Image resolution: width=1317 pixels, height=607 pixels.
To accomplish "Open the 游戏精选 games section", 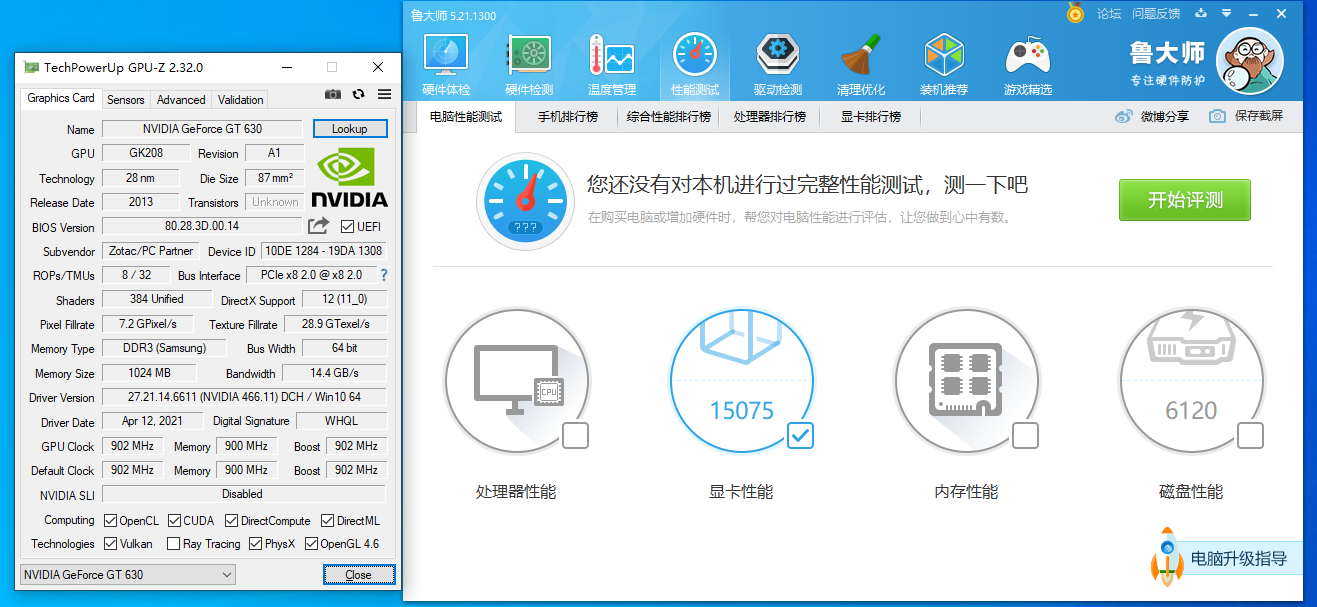I will 1027,64.
